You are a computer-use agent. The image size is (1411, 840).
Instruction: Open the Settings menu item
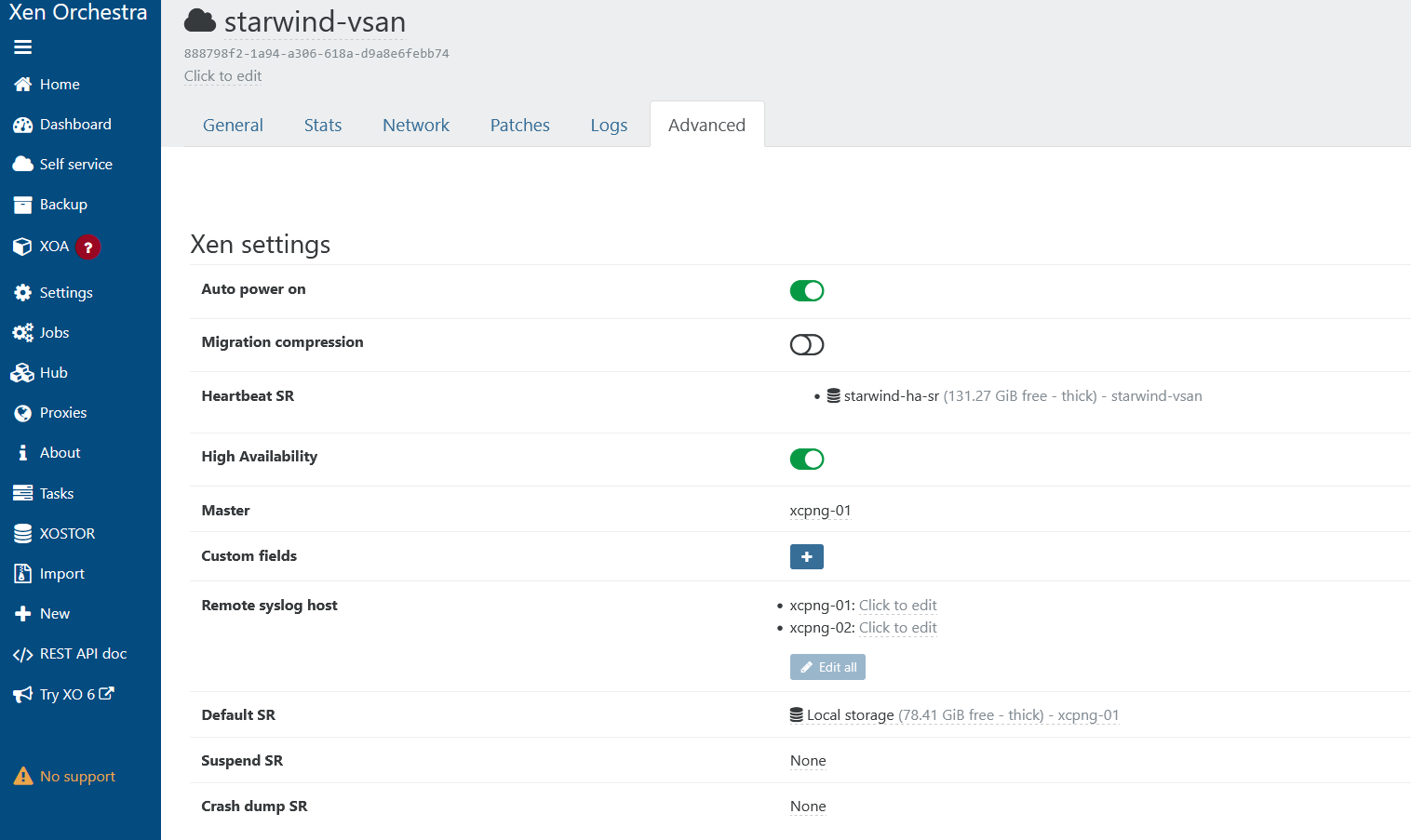pos(66,293)
